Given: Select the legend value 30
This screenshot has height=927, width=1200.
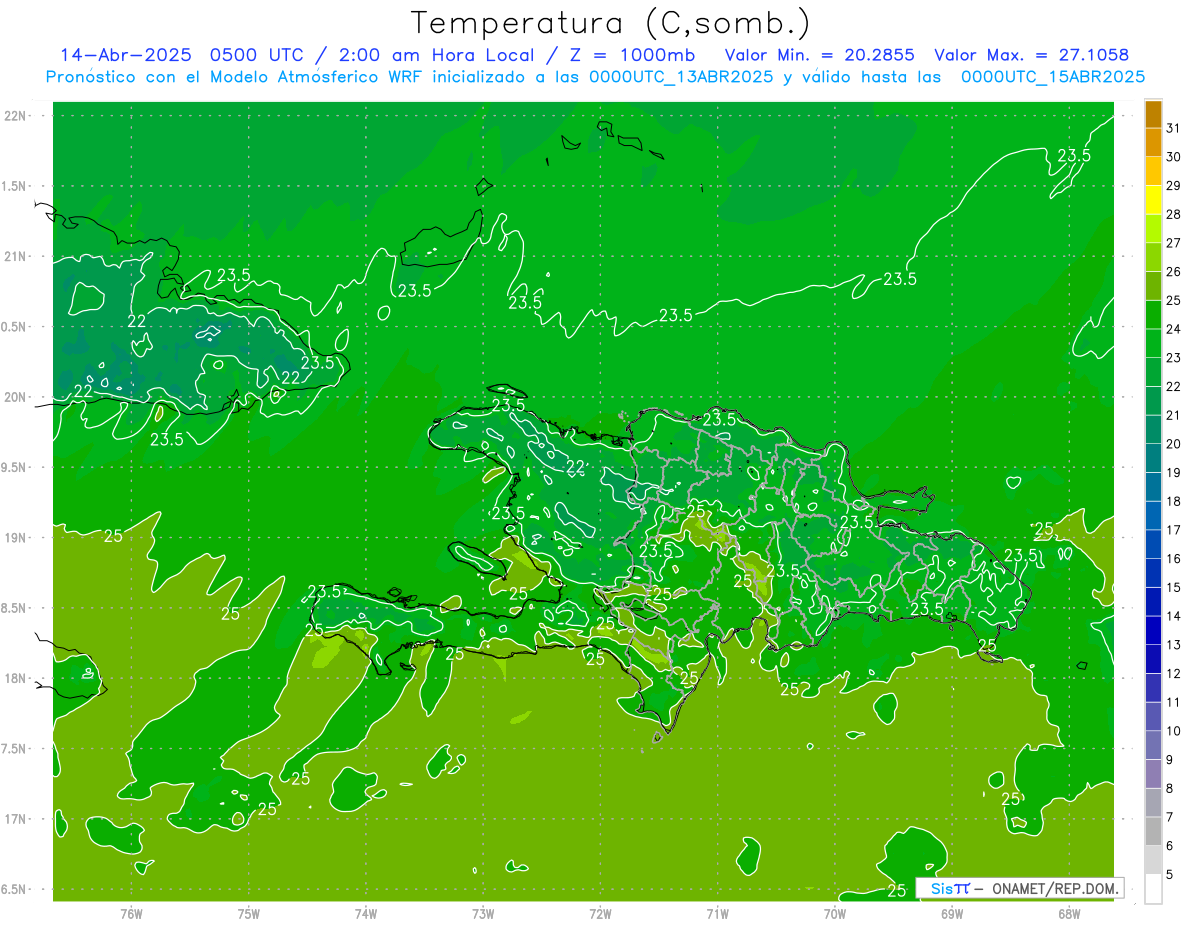Looking at the screenshot, I should pyautogui.click(x=1174, y=157).
